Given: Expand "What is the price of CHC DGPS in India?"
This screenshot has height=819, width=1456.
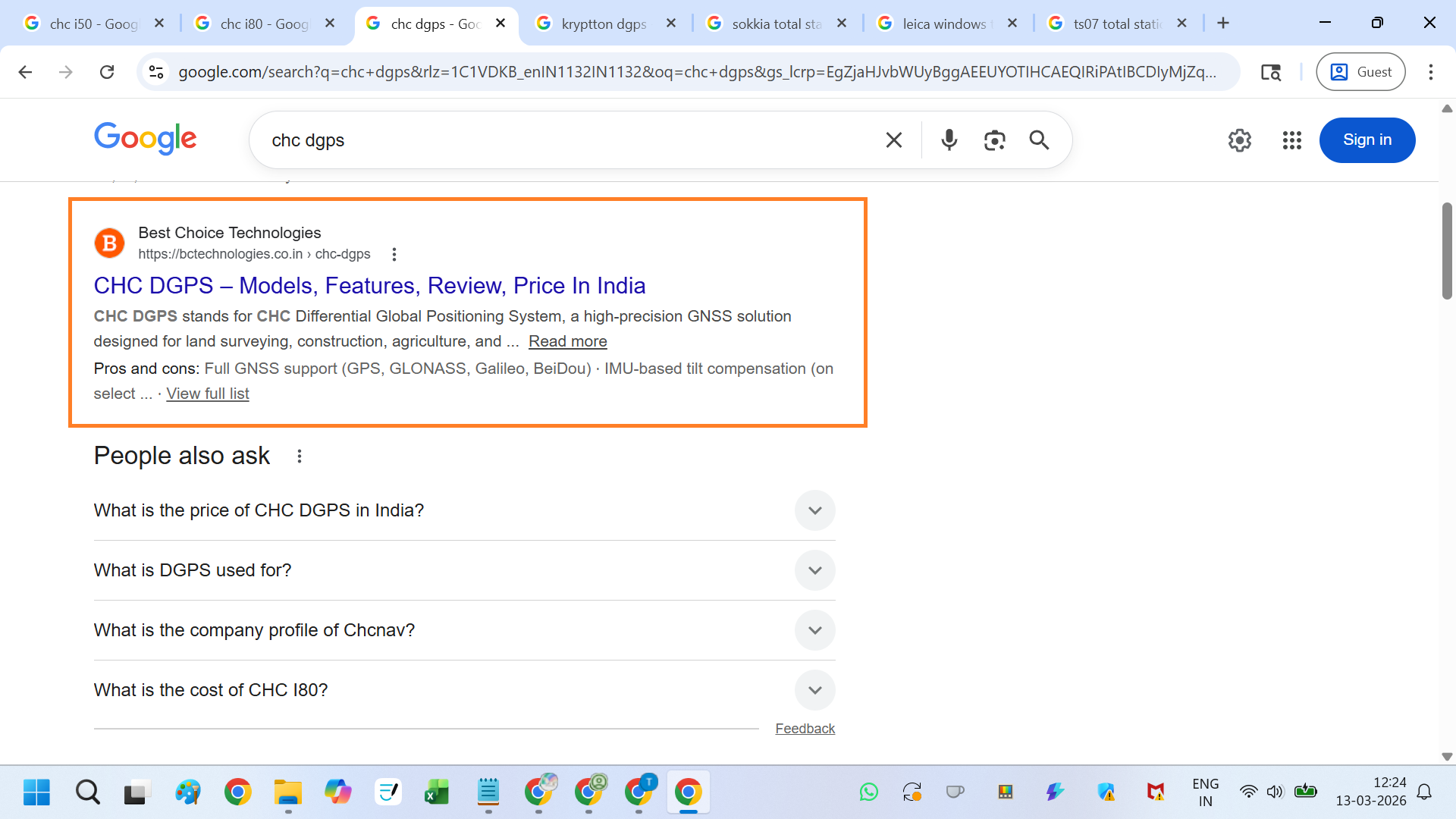Looking at the screenshot, I should [814, 510].
